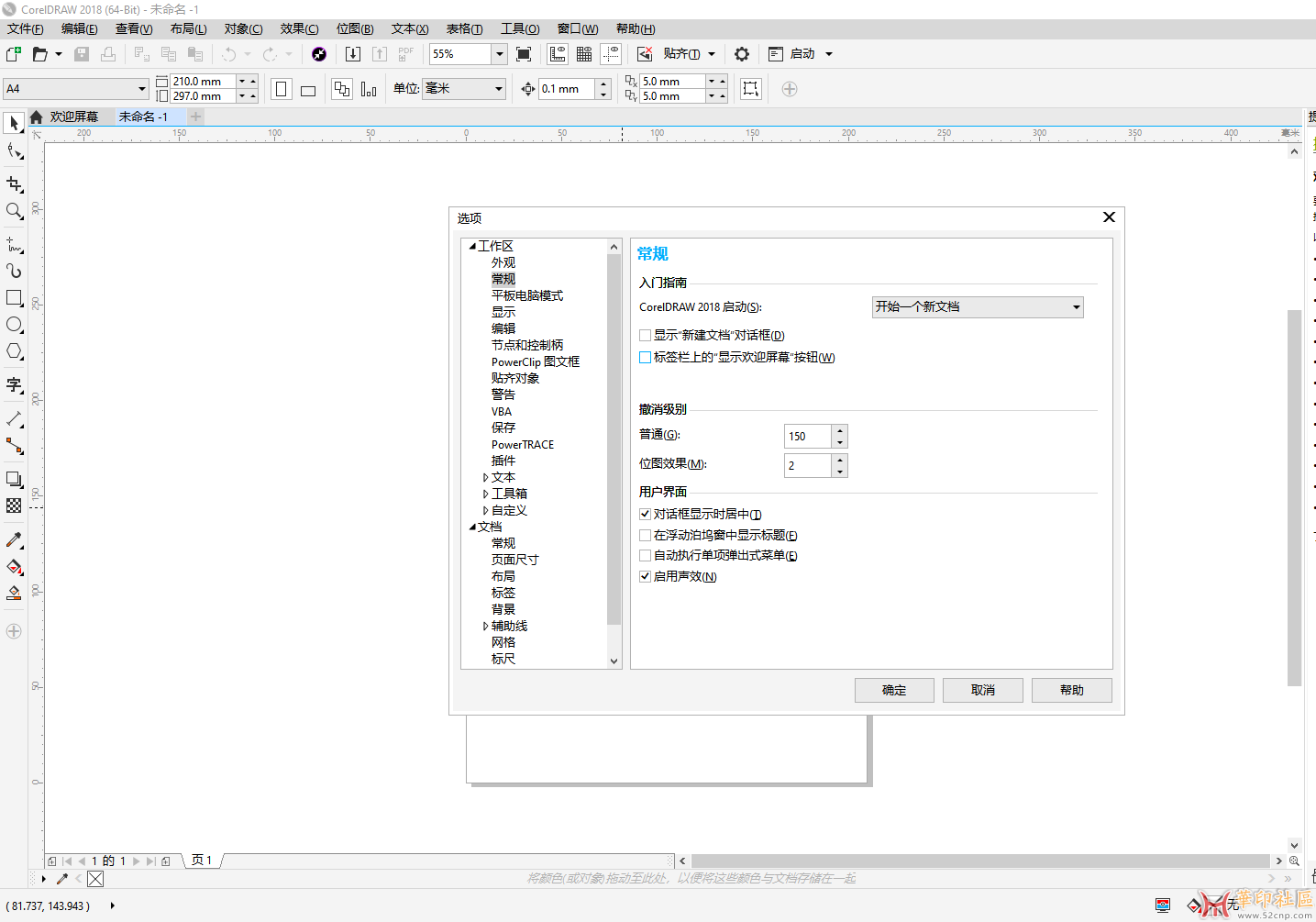1316x922 pixels.
Task: Open the zoom level 55% dropdown
Action: (500, 54)
